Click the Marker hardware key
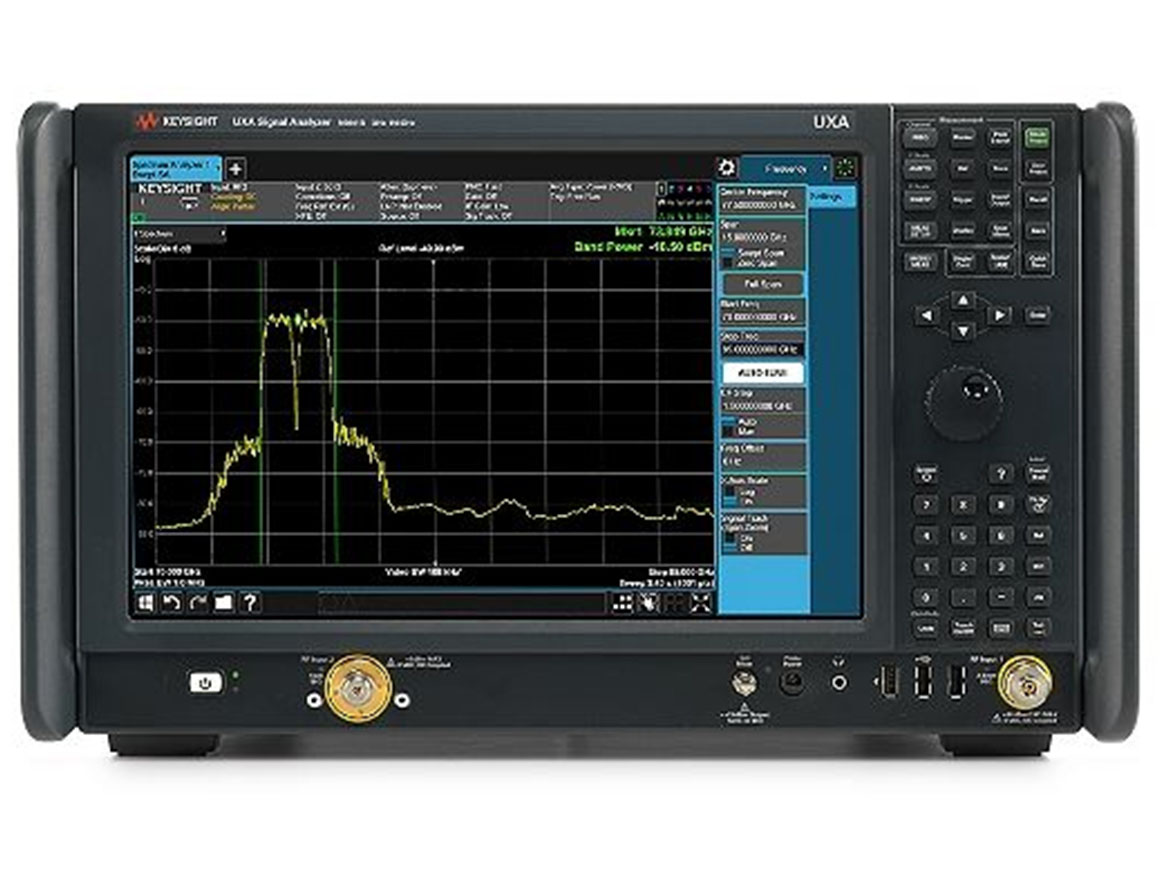Viewport: 1160px width, 870px height. (962, 138)
